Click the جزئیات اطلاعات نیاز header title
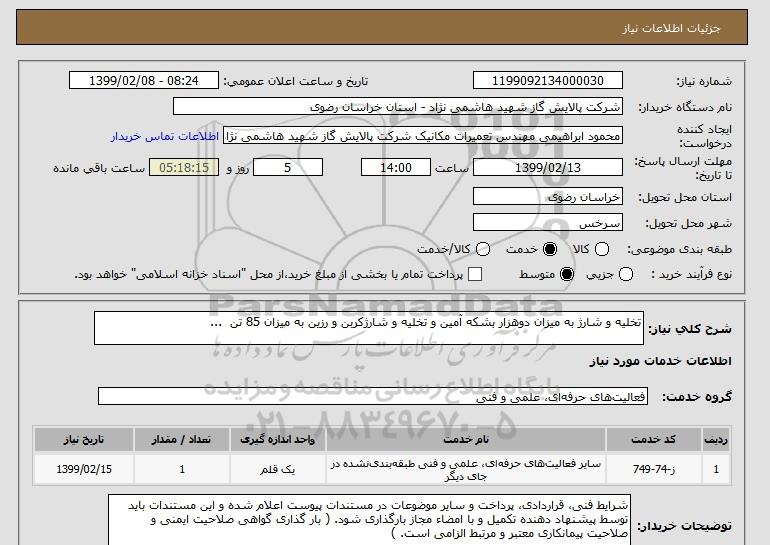 671,28
